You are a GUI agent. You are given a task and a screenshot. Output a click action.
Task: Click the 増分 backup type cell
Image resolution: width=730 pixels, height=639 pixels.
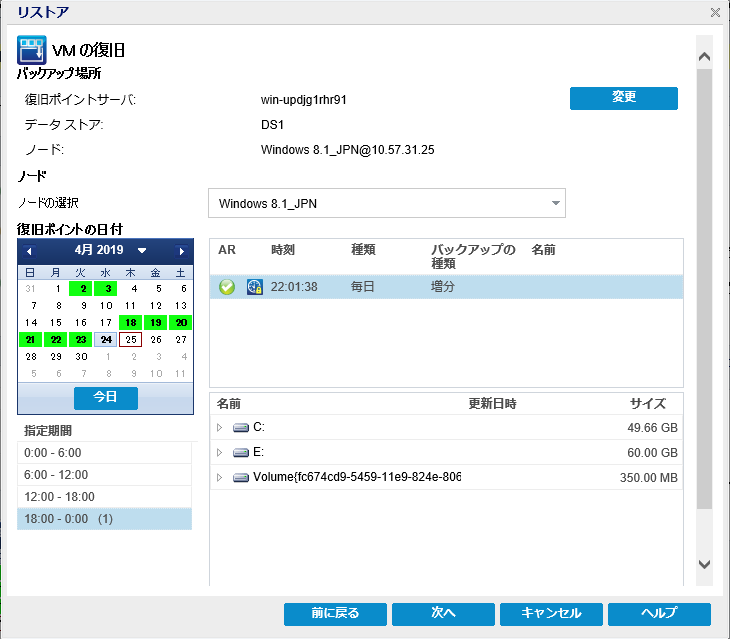tap(442, 287)
